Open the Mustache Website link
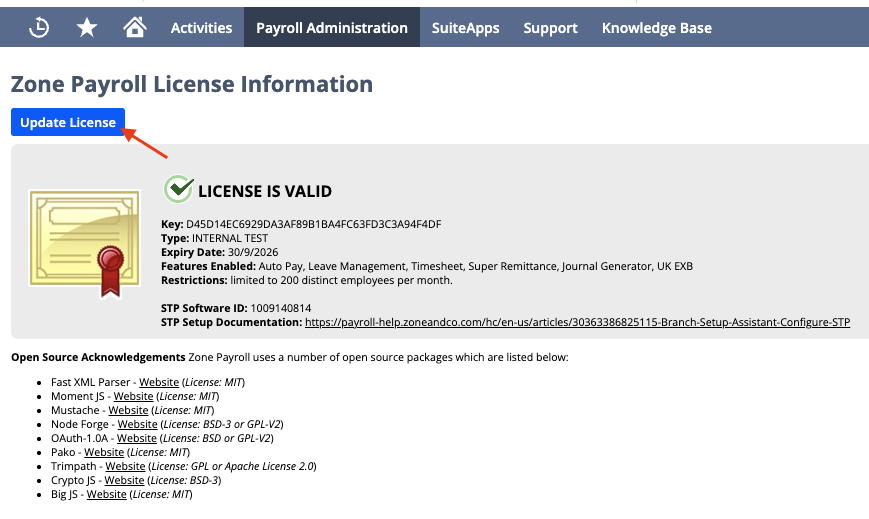This screenshot has width=869, height=519. tap(128, 410)
